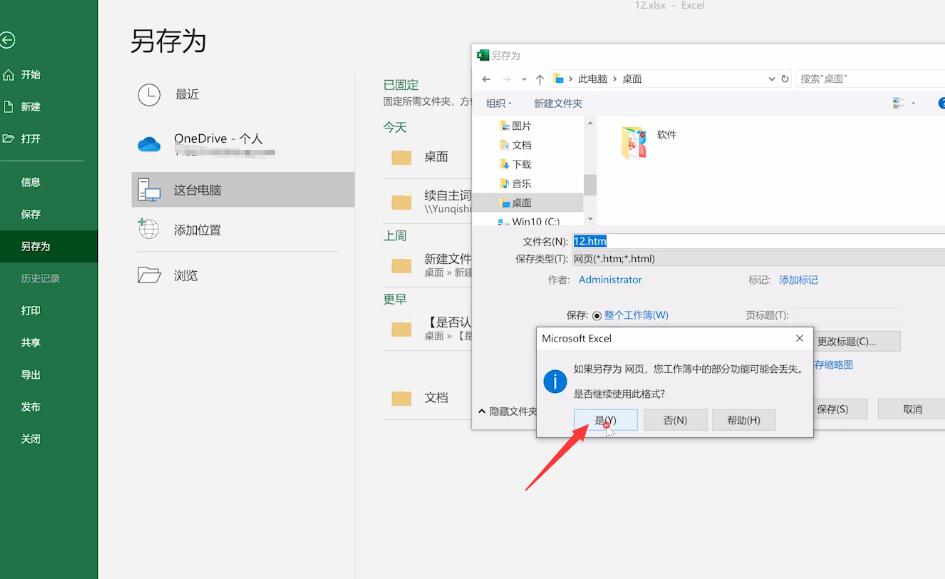Open the 【是否认 folder under 更早
The height and width of the screenshot is (579, 945).
pos(427,328)
